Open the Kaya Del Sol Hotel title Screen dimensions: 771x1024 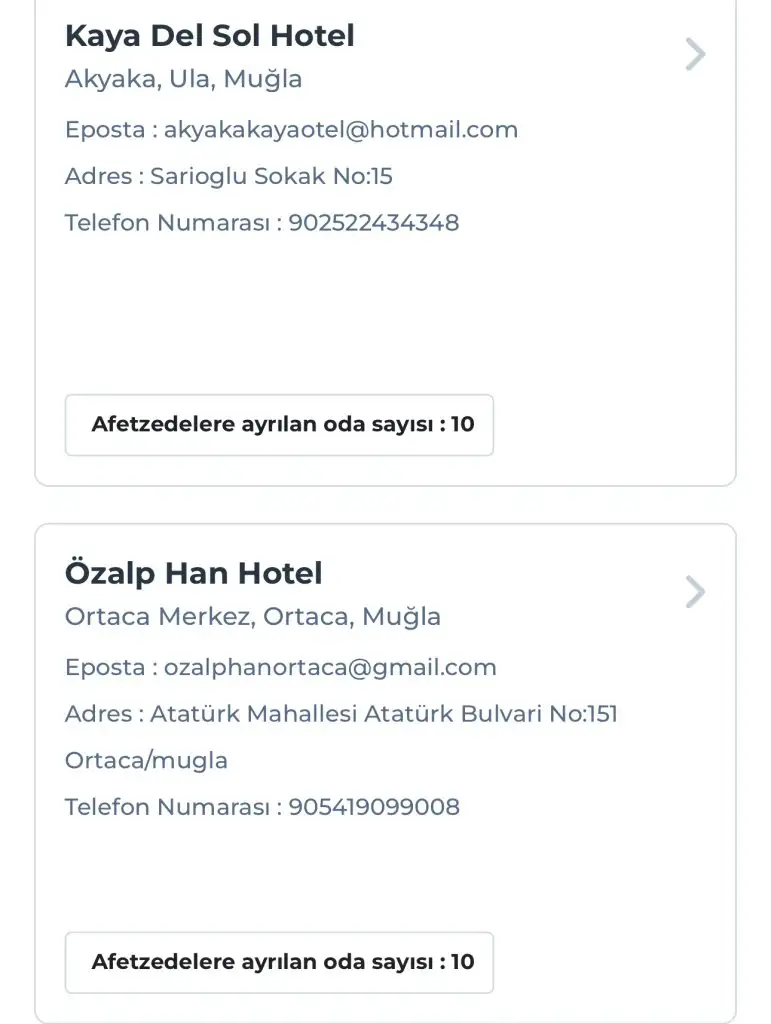click(x=209, y=36)
